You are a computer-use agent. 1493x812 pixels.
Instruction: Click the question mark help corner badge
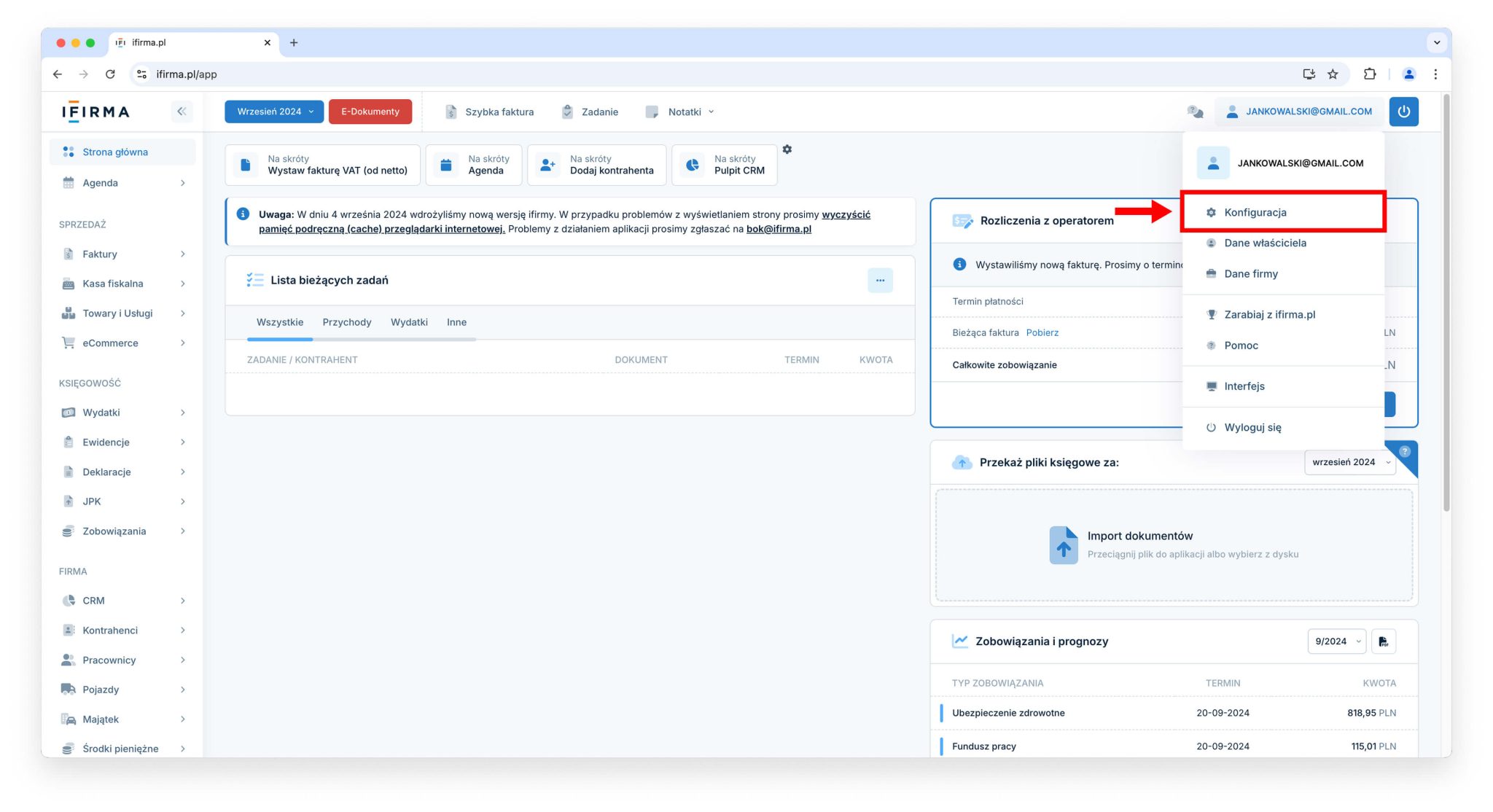[x=1405, y=452]
